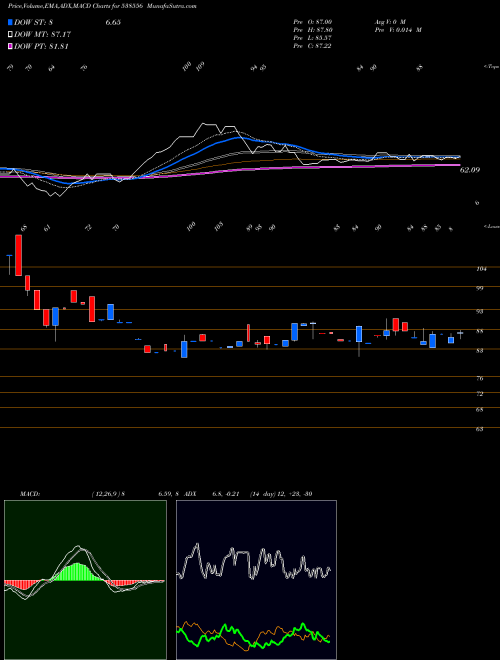500x660 pixels.
Task: Click the 93 price level label
Action: 479,311
